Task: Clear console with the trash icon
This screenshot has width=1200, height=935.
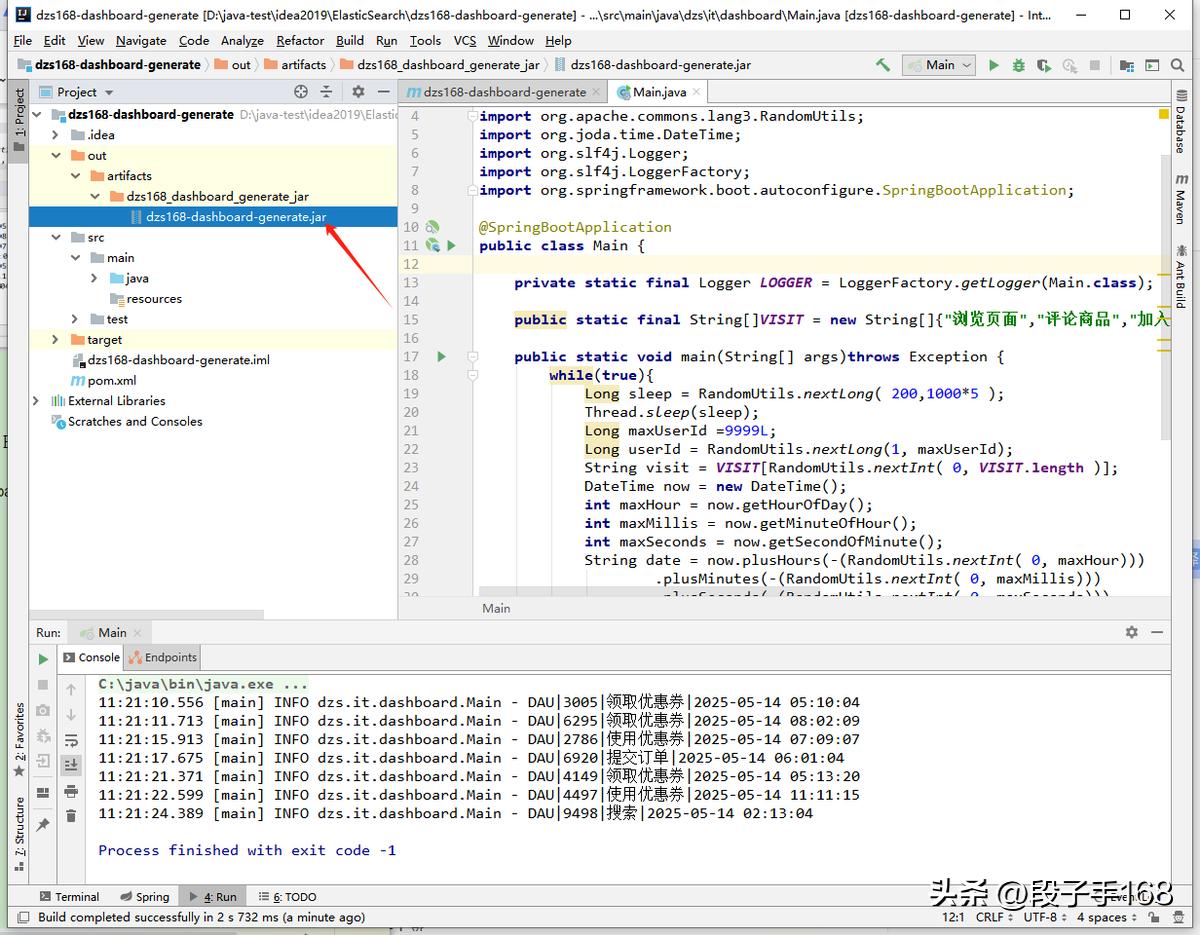Action: click(x=71, y=816)
